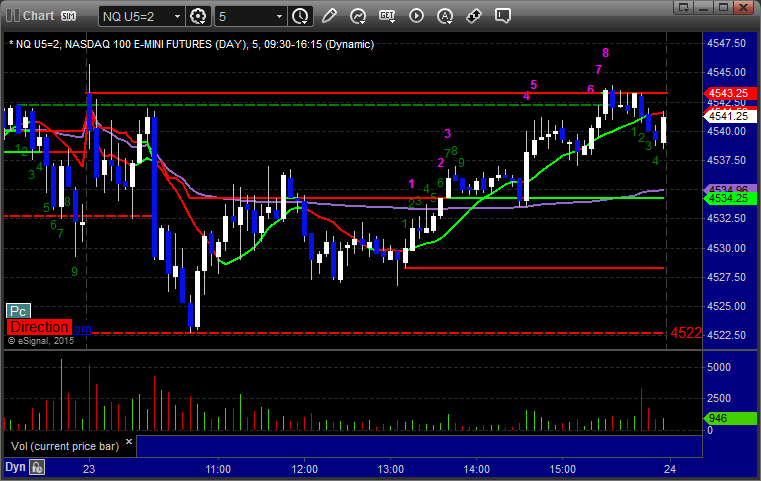
Task: Expand the interval 5 dropdown arrow
Action: 279,17
